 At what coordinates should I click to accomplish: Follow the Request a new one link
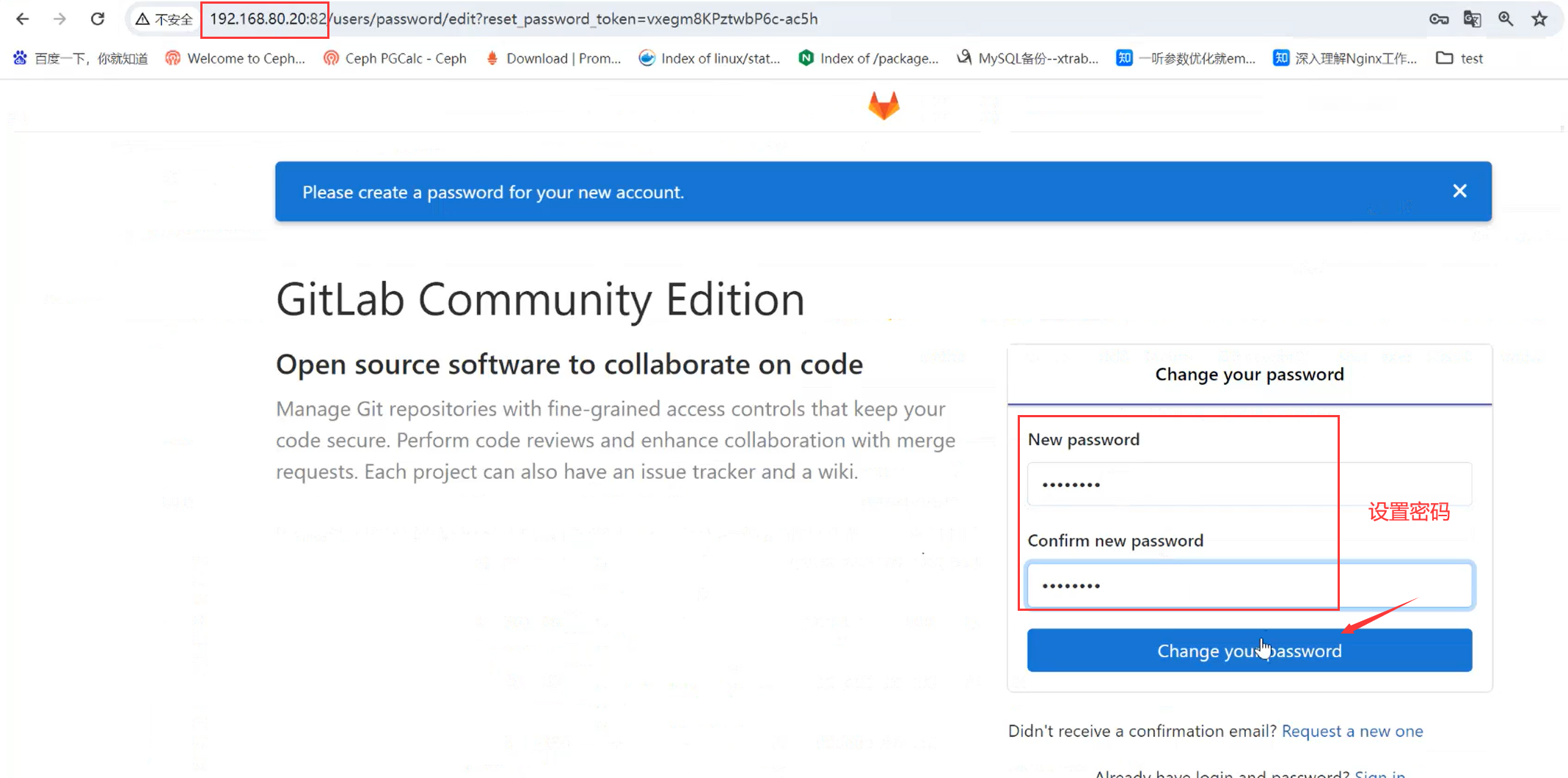pos(1352,731)
